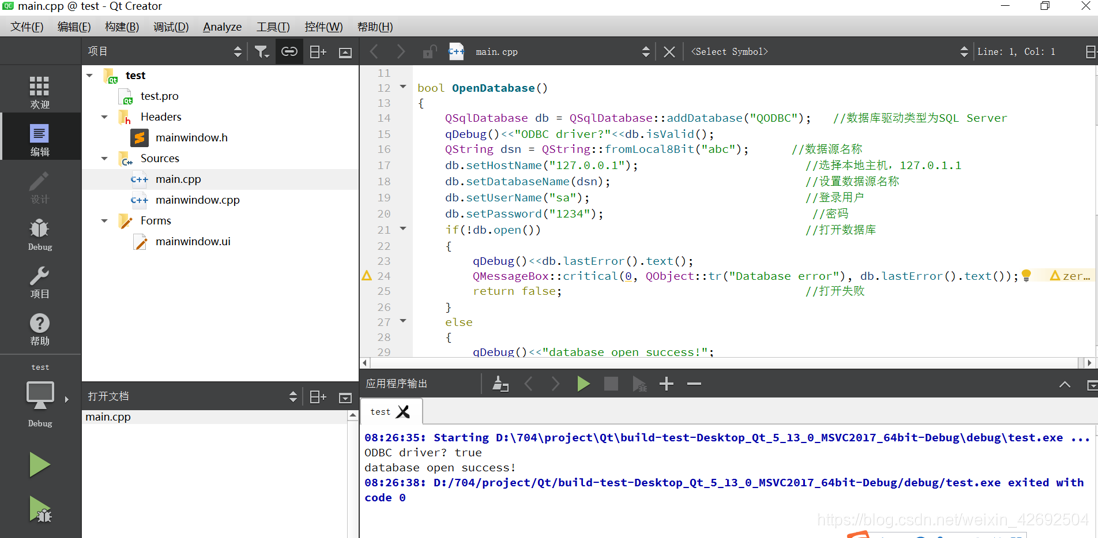The height and width of the screenshot is (538, 1098).
Task: Collapse the Forms folder
Action: (104, 221)
